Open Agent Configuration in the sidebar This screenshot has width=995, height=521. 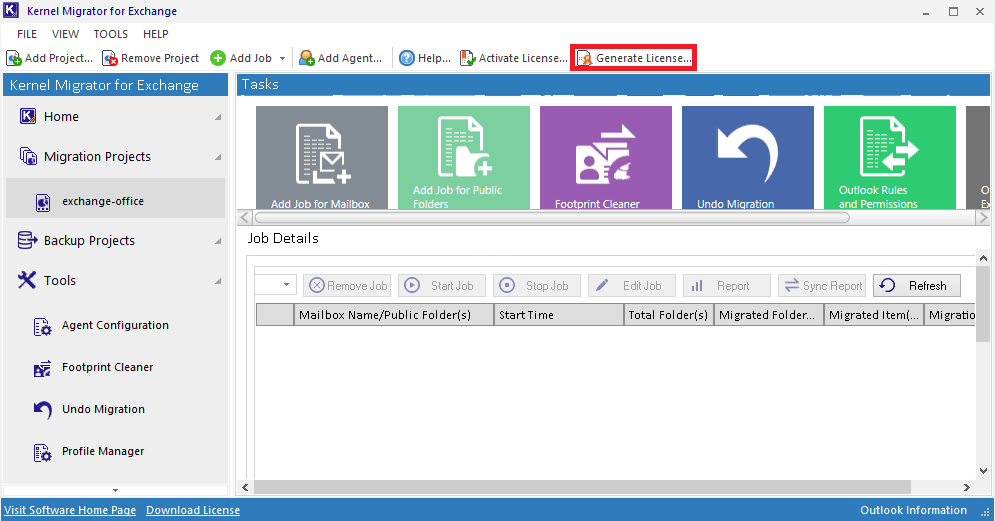tap(115, 326)
